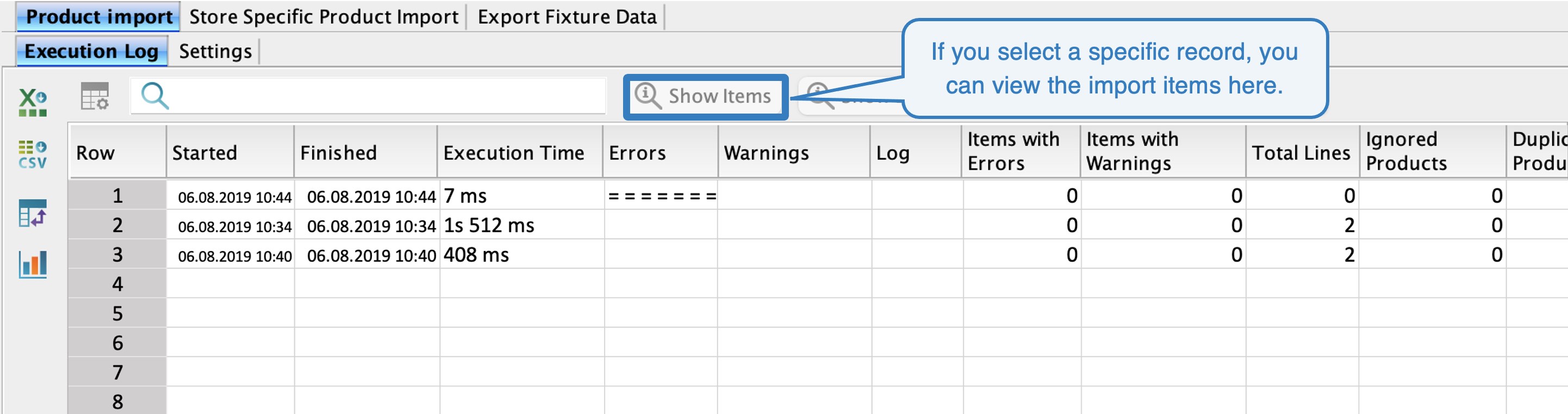Open the bar chart icon in sidebar
Viewport: 1568px width, 414px height.
(x=33, y=265)
